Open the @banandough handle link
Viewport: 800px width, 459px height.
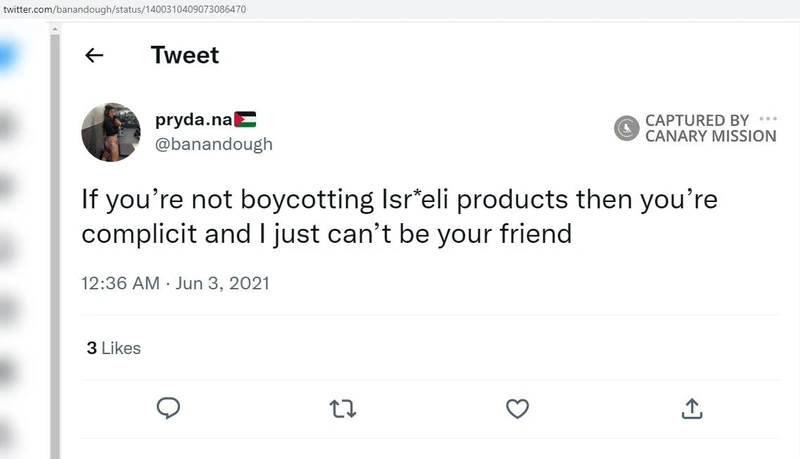coord(213,144)
